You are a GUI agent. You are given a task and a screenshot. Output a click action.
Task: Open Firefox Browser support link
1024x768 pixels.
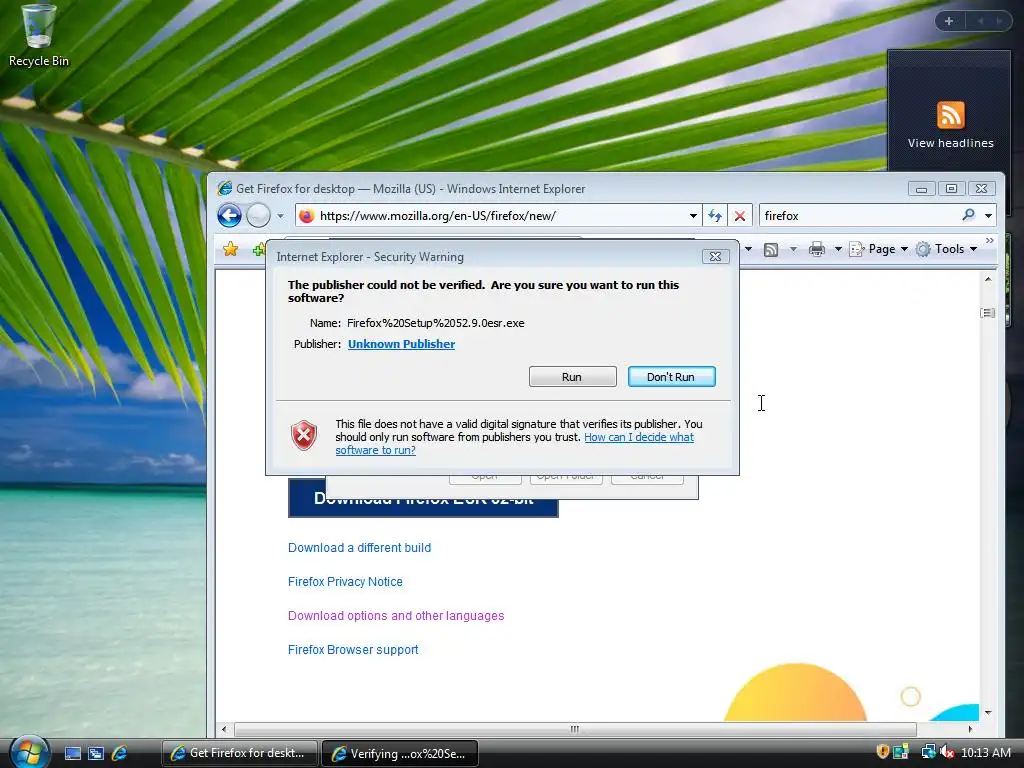coord(353,650)
